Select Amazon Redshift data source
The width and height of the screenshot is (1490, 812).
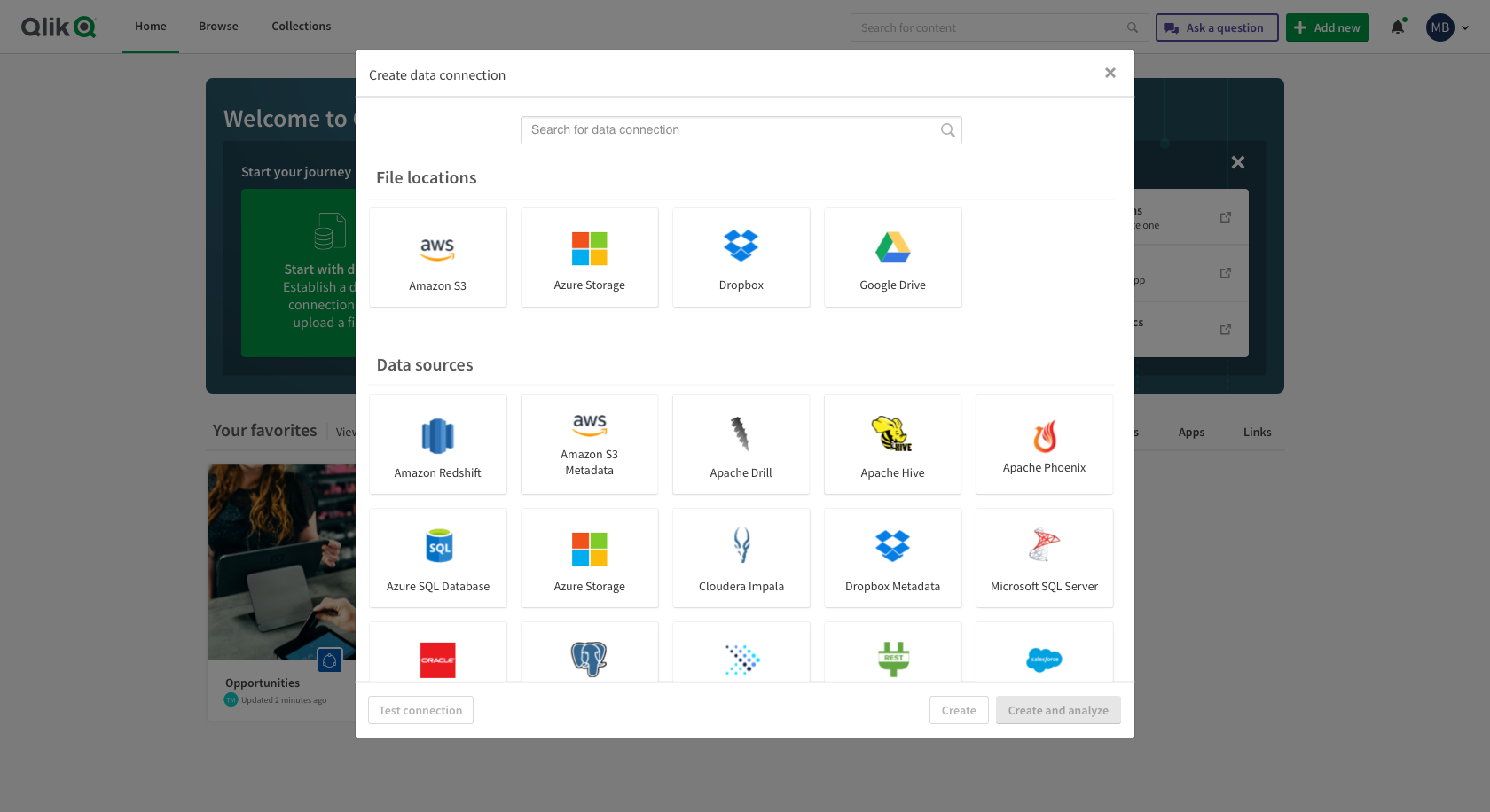coord(437,445)
